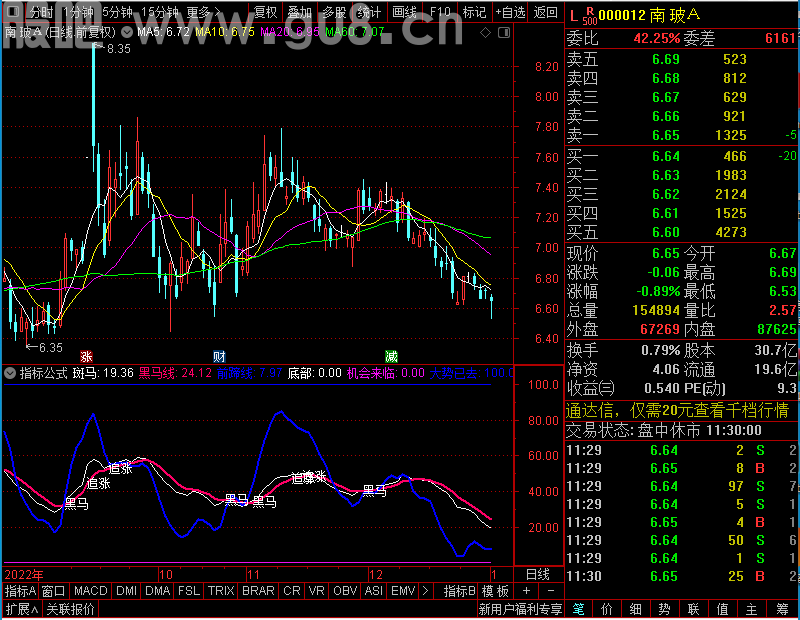
Task: Click the MA60: 7.07 label
Action: coord(355,32)
